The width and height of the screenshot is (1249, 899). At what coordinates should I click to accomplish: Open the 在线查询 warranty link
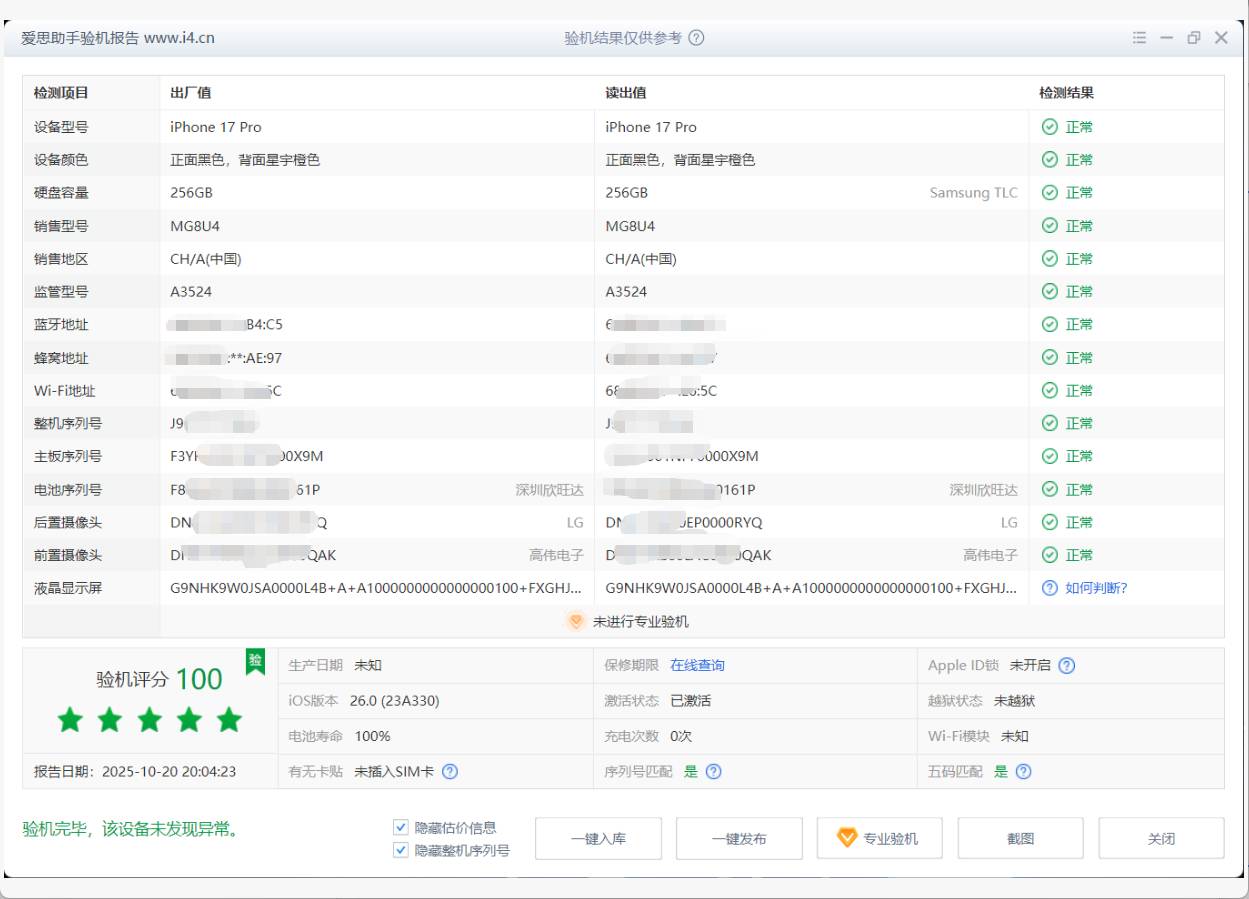pyautogui.click(x=697, y=666)
